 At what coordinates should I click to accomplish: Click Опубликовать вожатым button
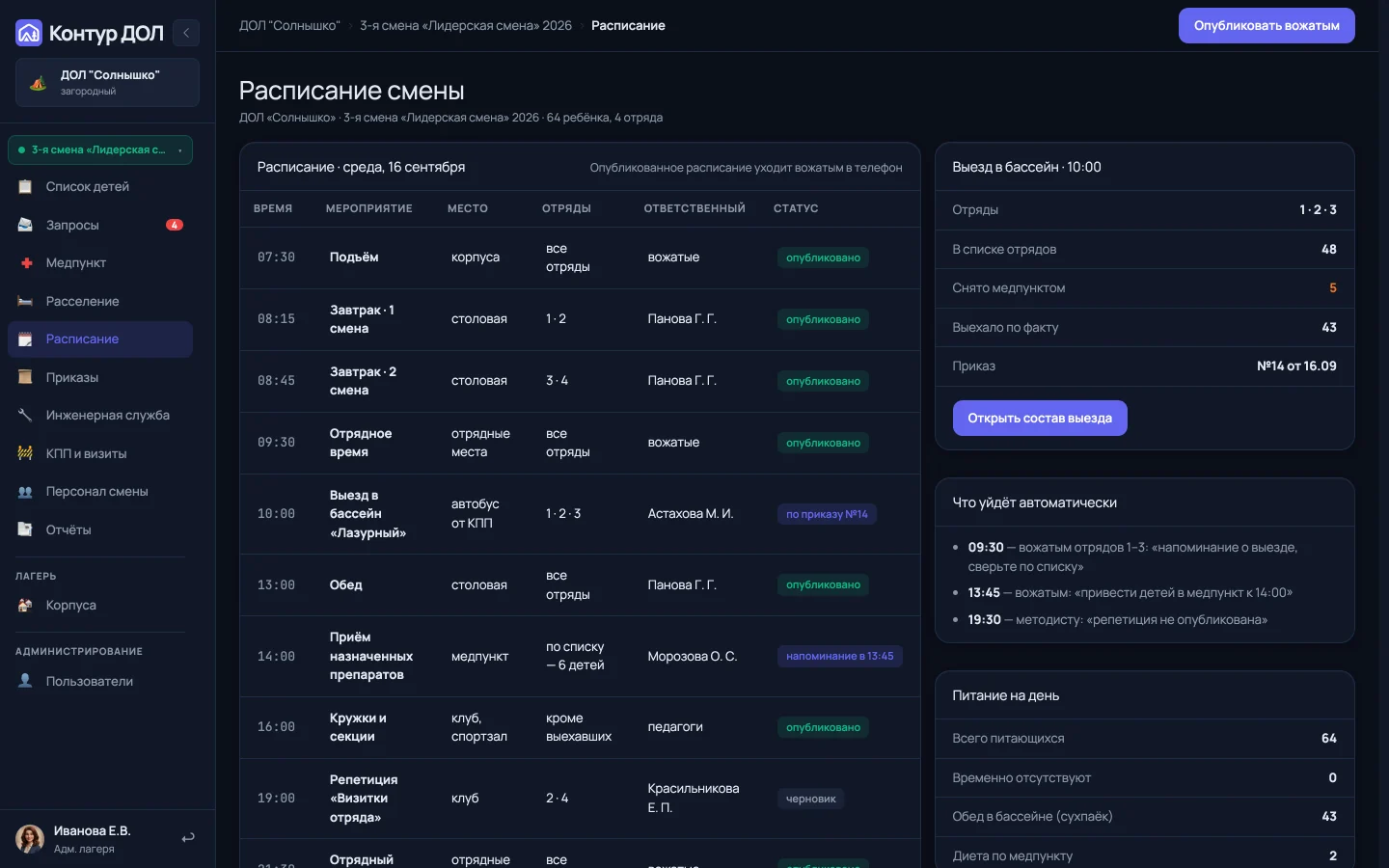(1266, 26)
